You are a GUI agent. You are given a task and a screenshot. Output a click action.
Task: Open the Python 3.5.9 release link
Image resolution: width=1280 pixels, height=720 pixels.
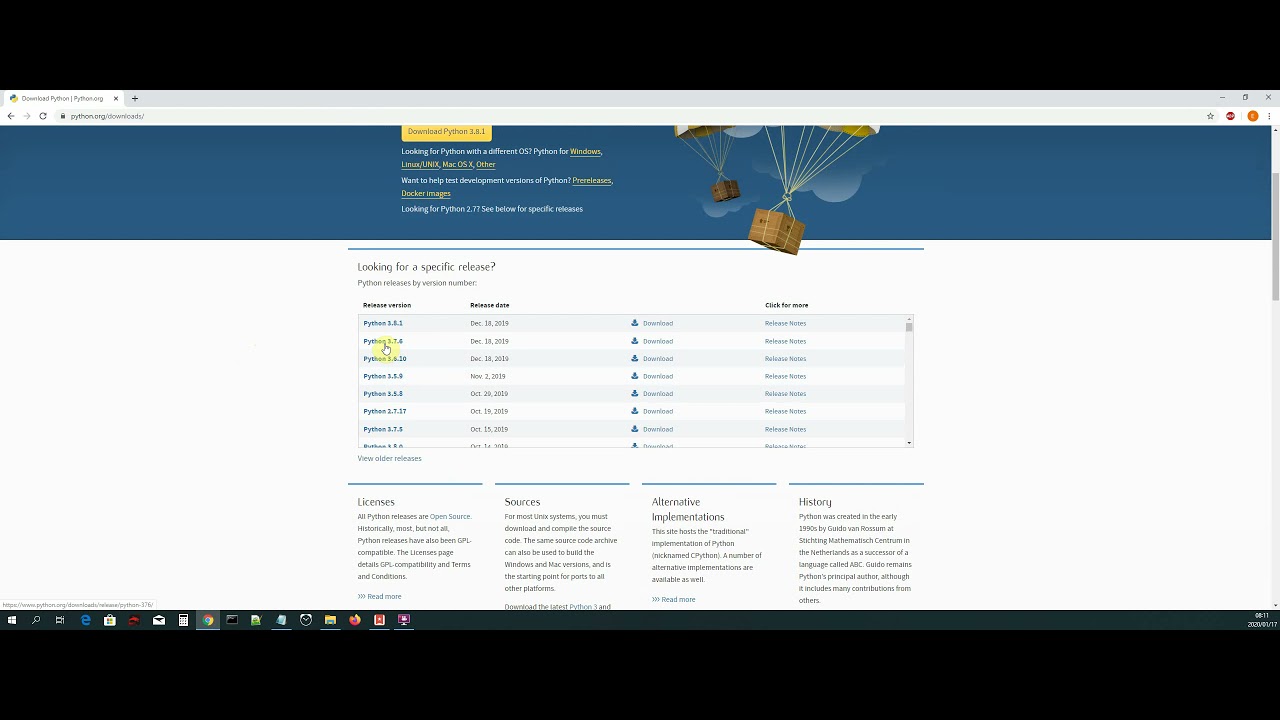383,376
